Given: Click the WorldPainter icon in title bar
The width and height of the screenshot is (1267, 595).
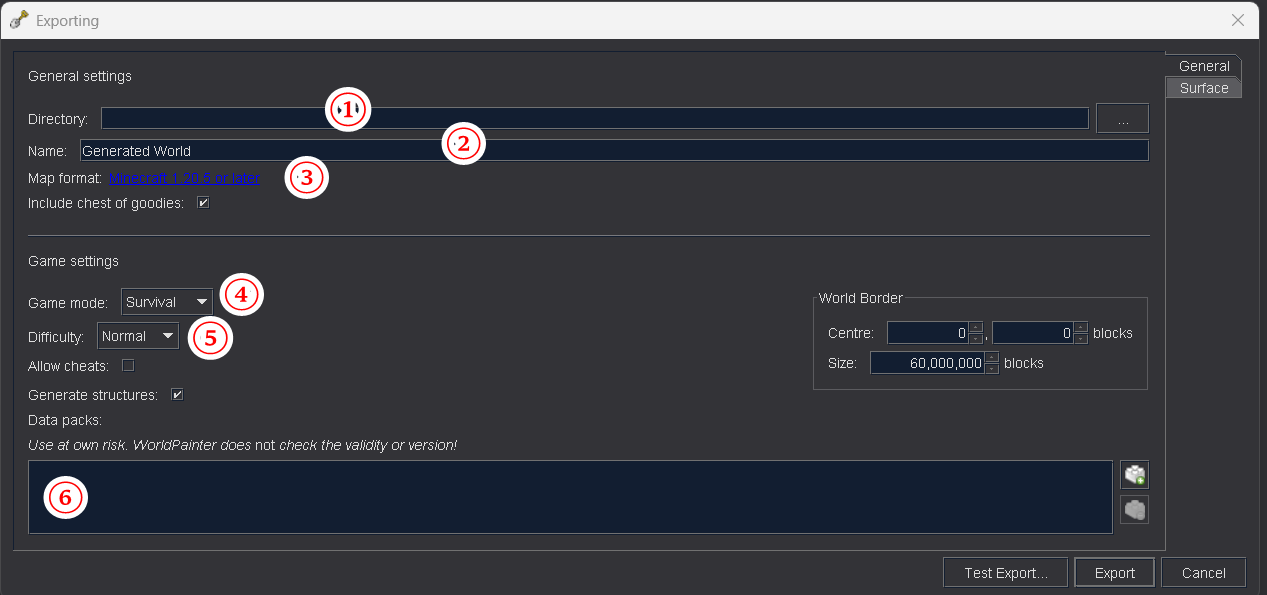Looking at the screenshot, I should pyautogui.click(x=18, y=20).
